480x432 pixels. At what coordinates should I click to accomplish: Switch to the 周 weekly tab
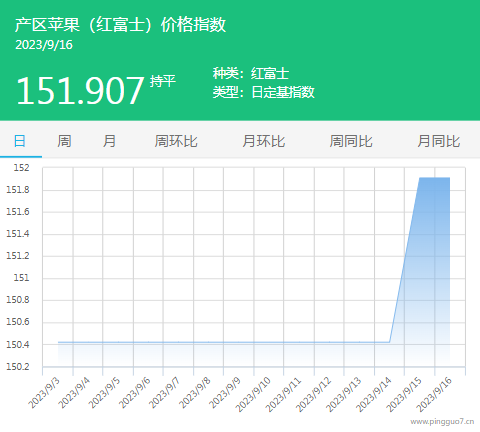[x=64, y=141]
